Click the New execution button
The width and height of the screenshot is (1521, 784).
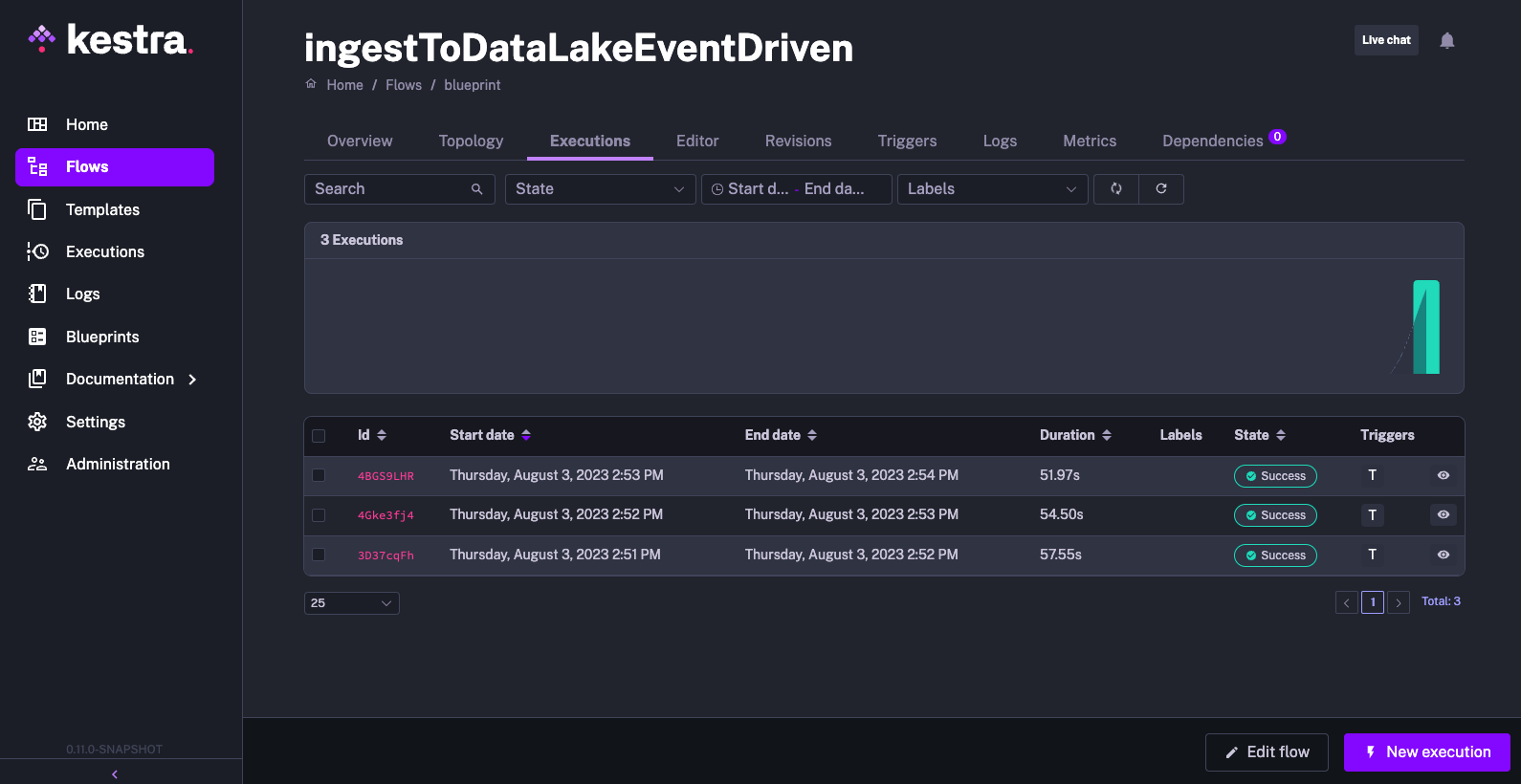(1426, 752)
